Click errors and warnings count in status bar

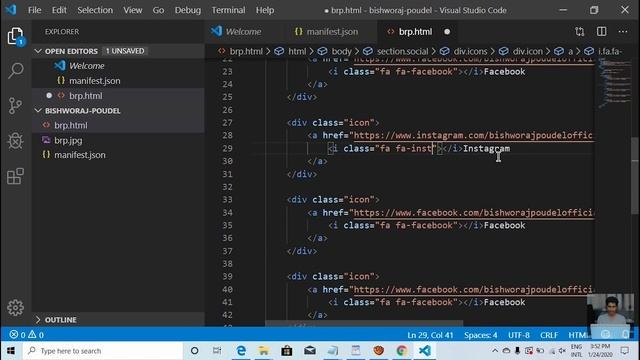click(27, 335)
